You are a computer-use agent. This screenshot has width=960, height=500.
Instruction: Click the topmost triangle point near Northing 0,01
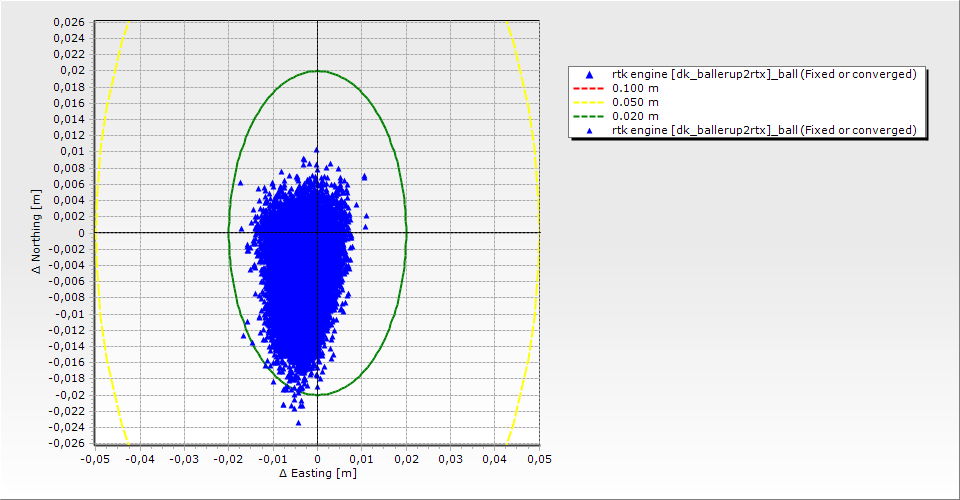click(317, 150)
